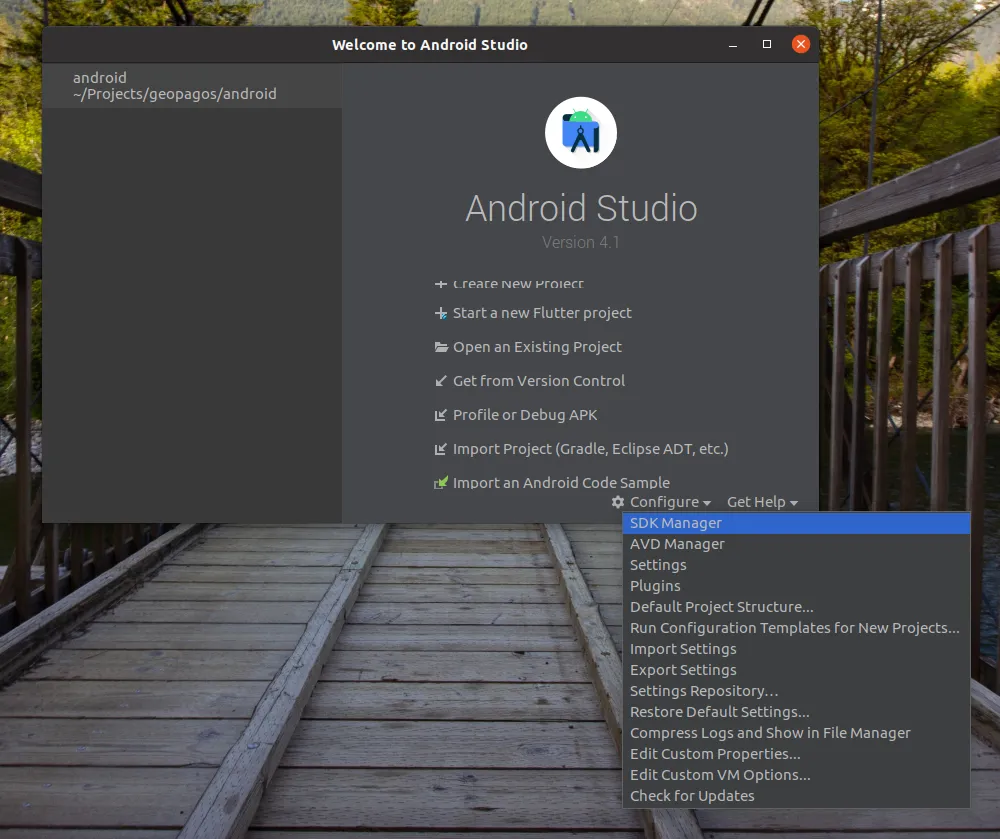The height and width of the screenshot is (839, 1000).
Task: Select Compress Logs and Show in File Manager
Action: 796,733
